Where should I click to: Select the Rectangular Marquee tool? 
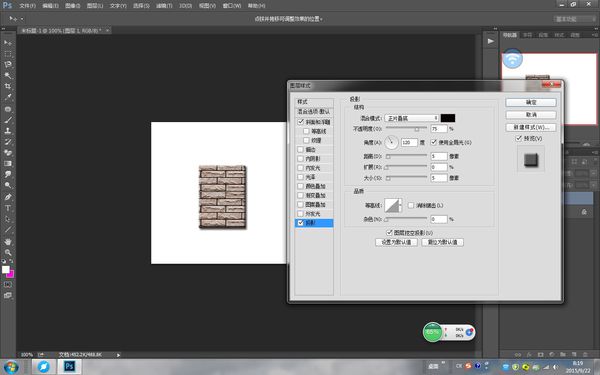click(x=8, y=54)
